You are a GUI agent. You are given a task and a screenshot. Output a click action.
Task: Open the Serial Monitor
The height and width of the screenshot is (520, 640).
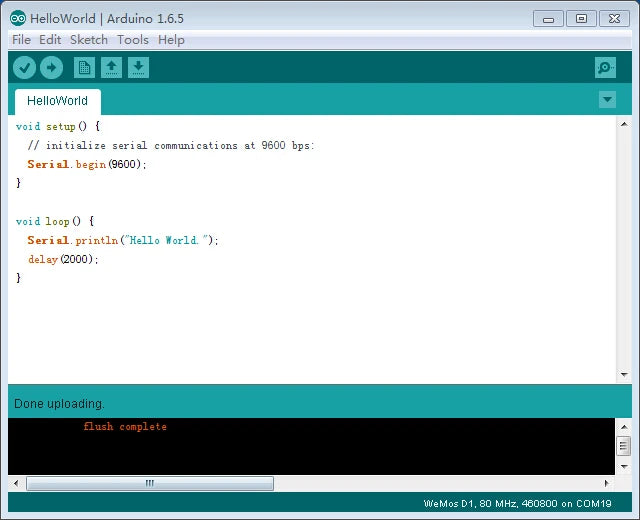[605, 67]
